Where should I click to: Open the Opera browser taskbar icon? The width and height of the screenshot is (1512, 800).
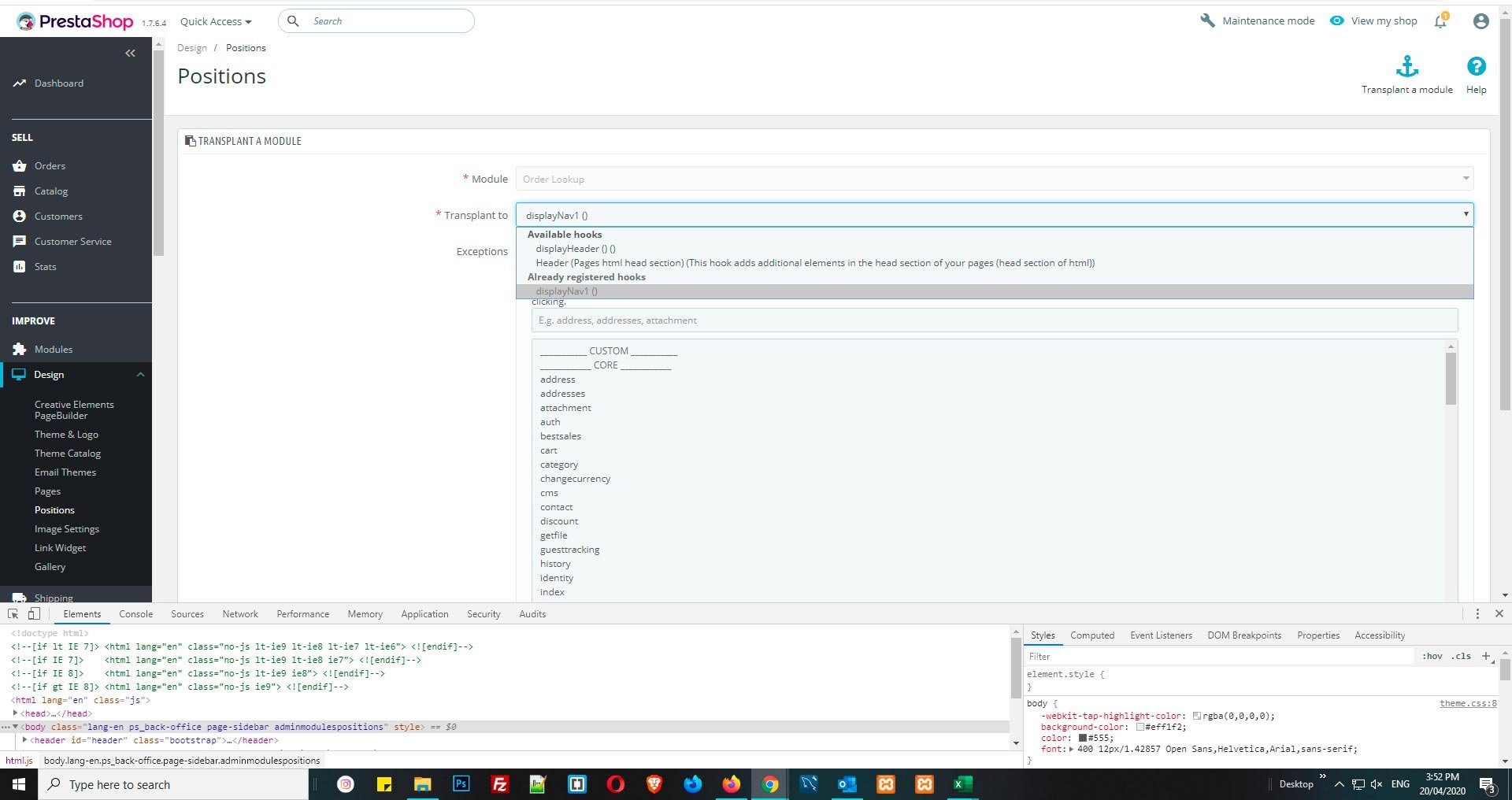click(616, 784)
